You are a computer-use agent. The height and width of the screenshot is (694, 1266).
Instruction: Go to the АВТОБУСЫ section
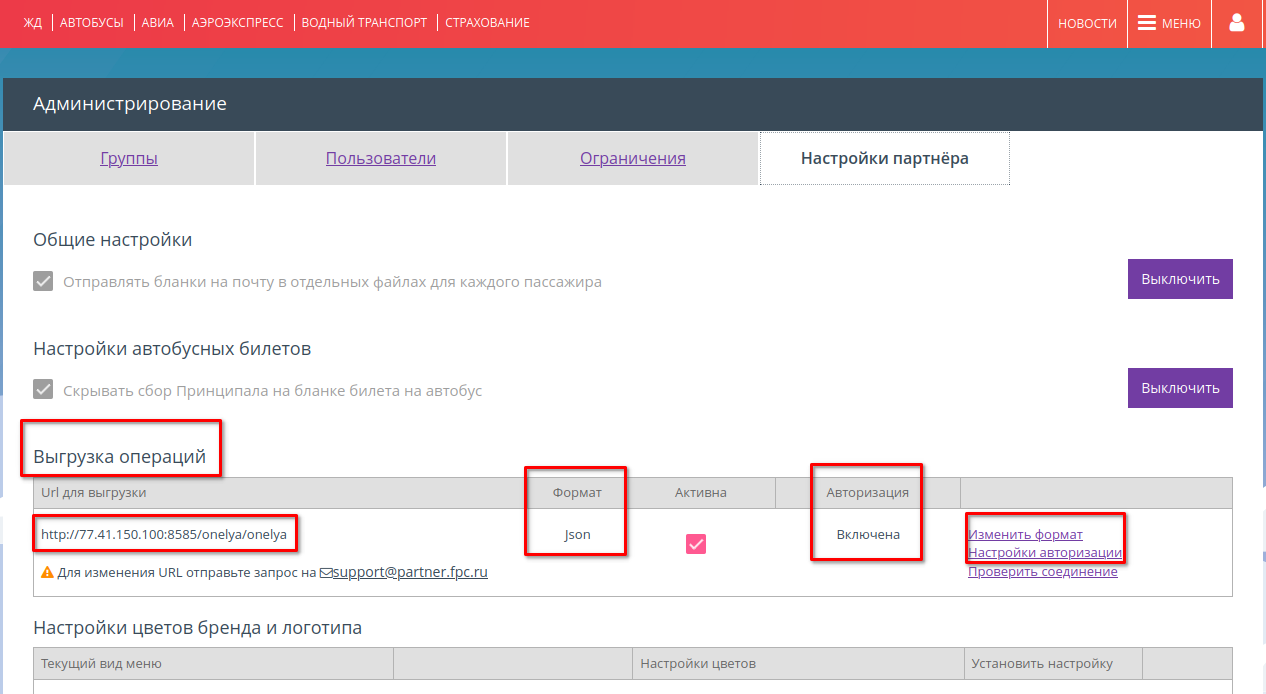pos(93,23)
